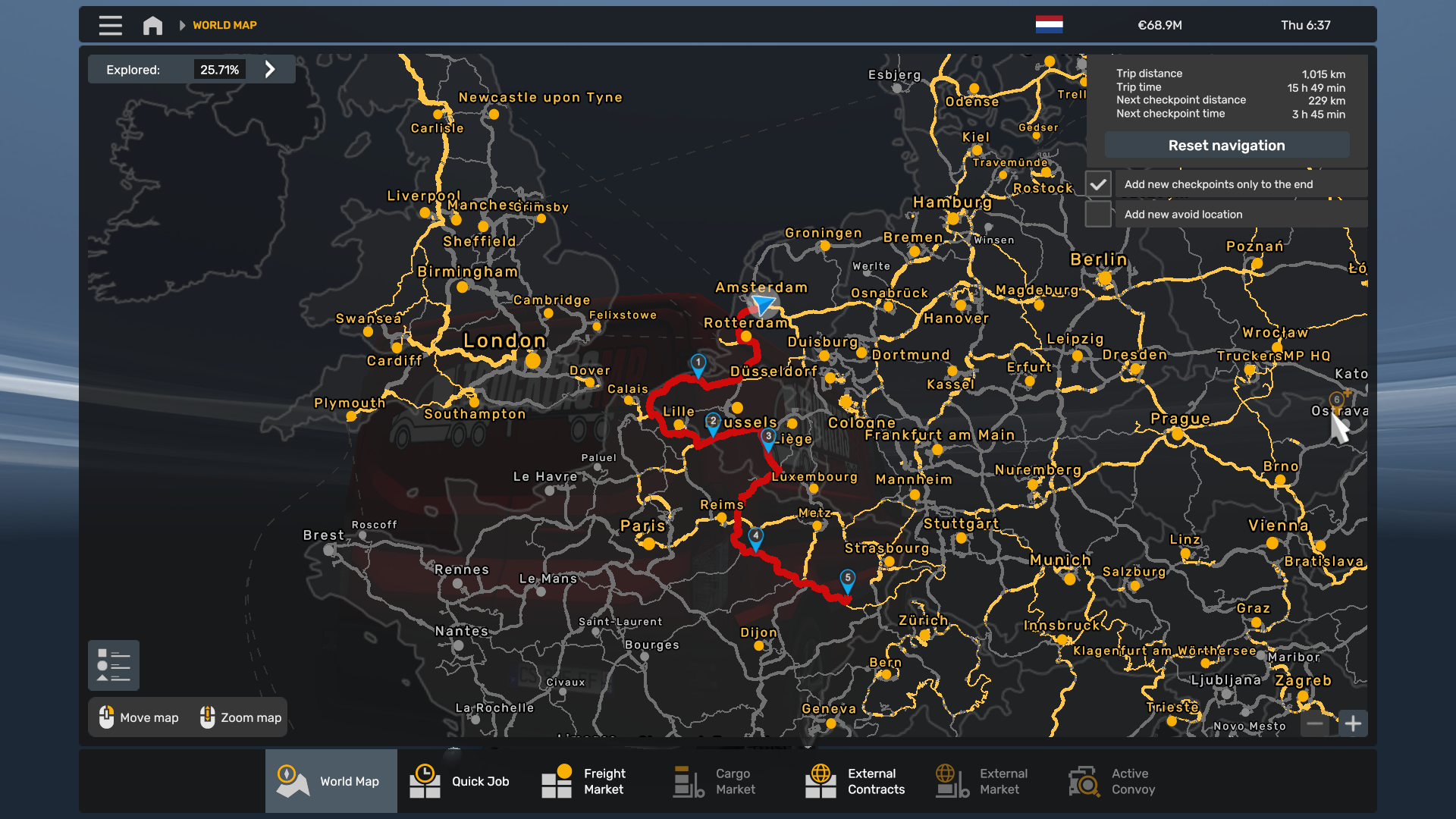The image size is (1456, 819).
Task: Click the Frankfurt am Main label
Action: (x=940, y=435)
